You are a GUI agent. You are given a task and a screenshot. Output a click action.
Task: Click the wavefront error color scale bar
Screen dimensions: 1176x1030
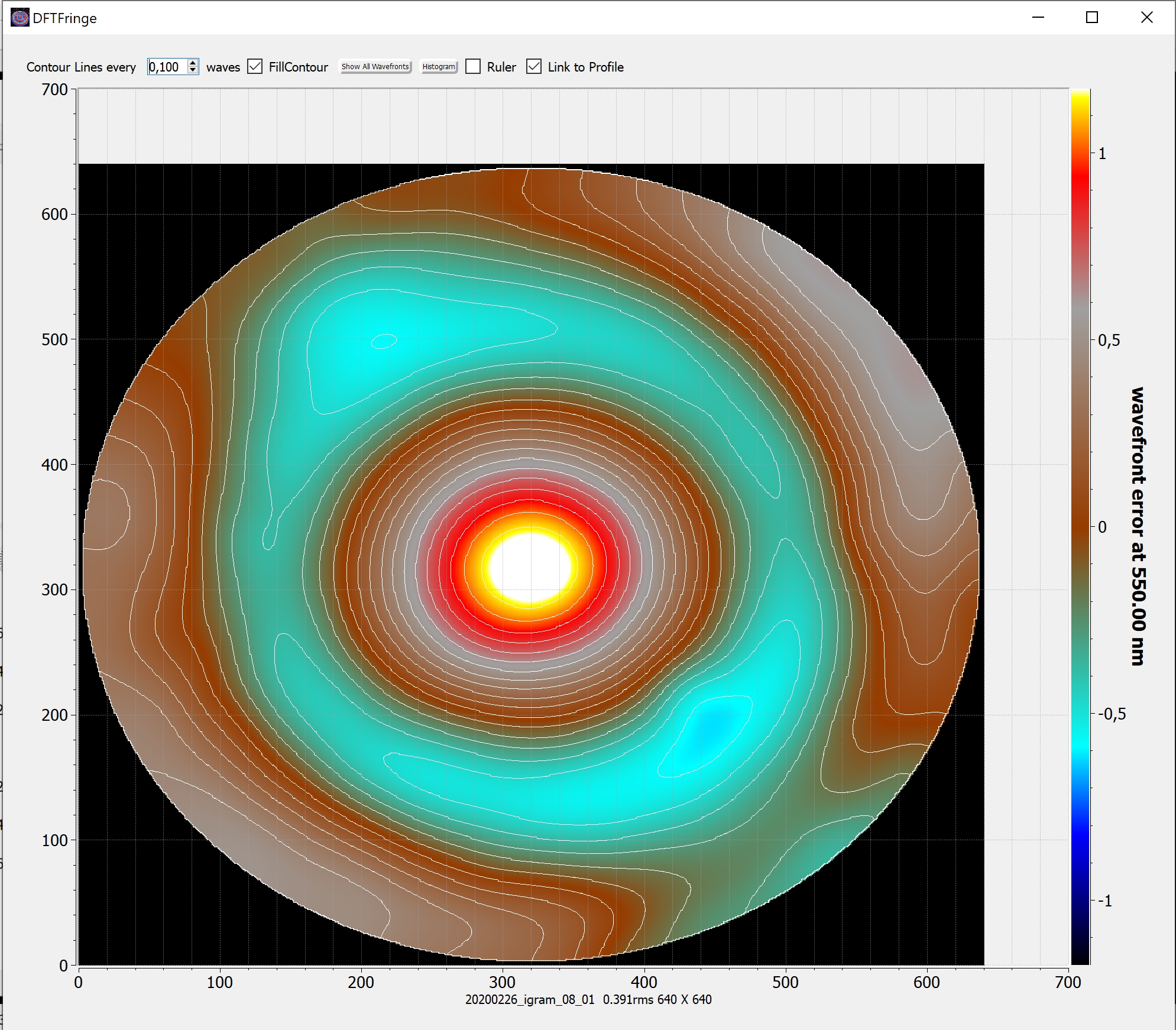1080,526
